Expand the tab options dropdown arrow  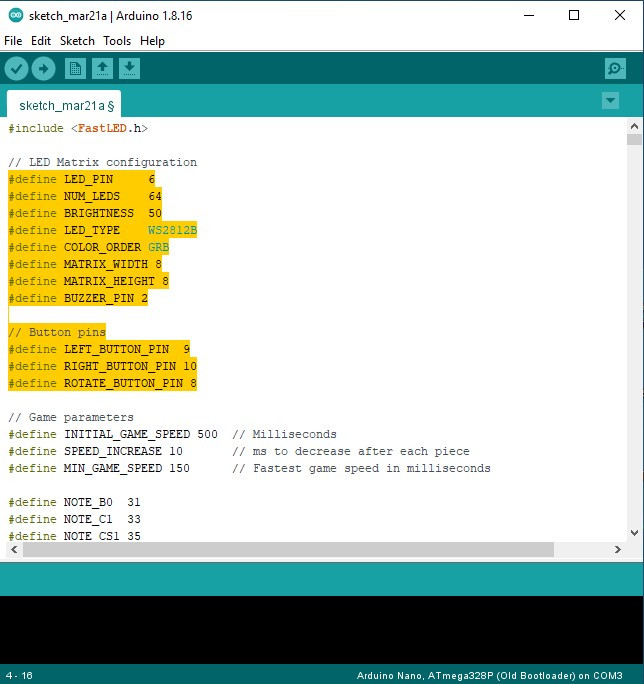(x=610, y=101)
